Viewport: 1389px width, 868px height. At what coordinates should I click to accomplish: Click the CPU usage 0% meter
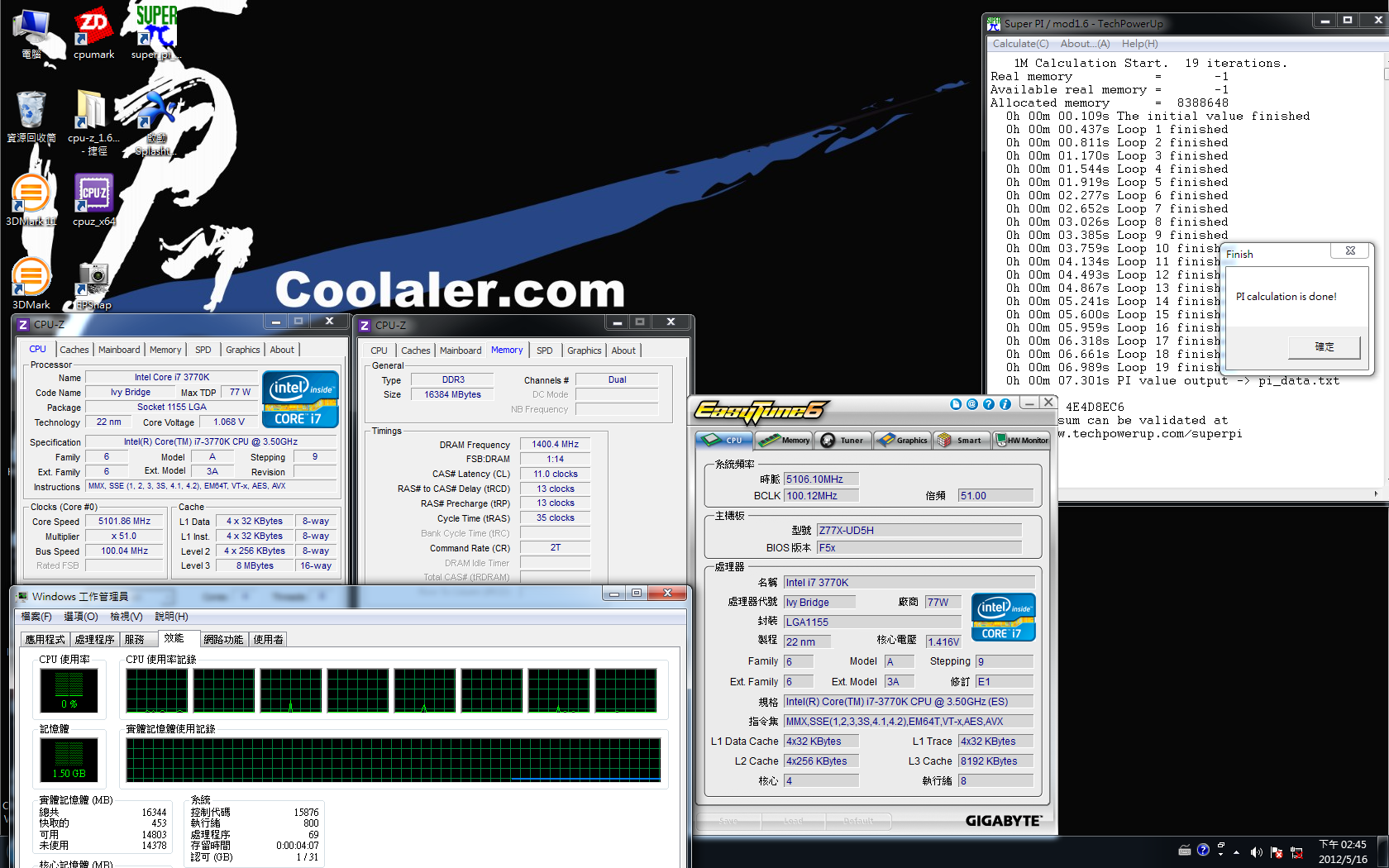pyautogui.click(x=69, y=691)
